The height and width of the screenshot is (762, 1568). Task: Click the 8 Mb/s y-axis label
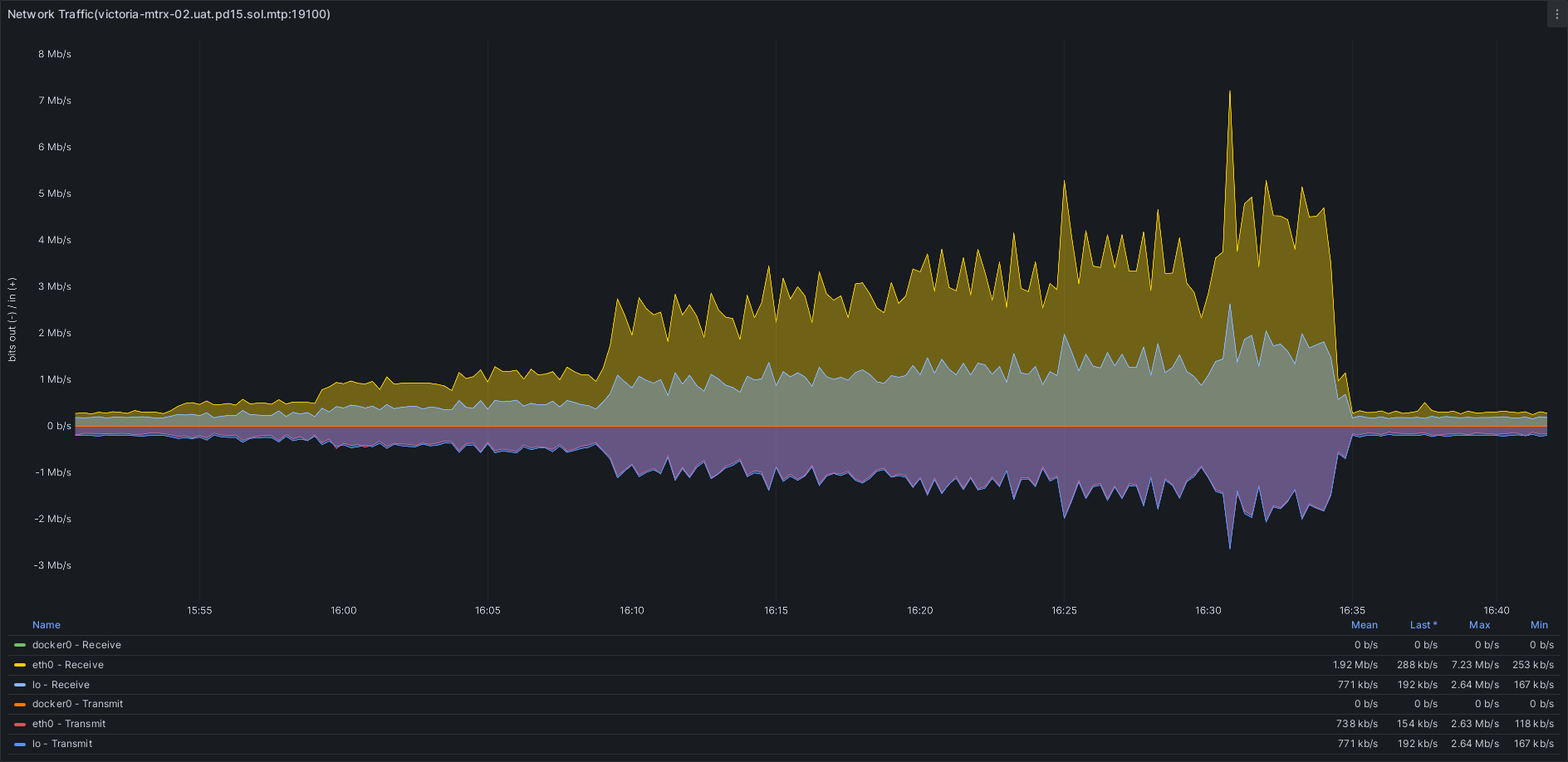tap(55, 54)
